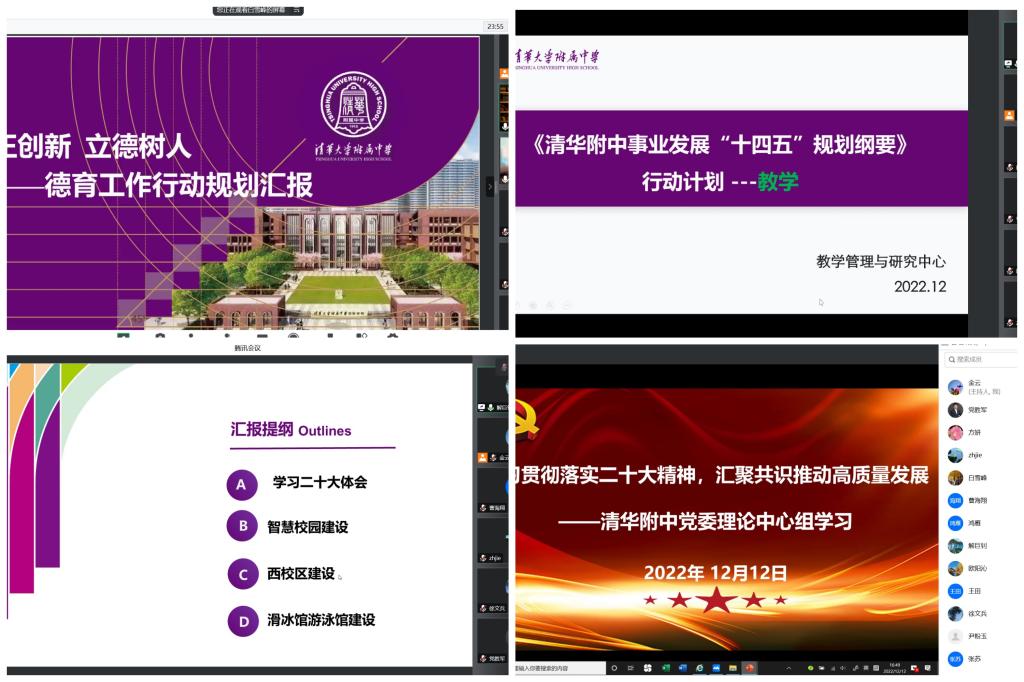Click outline item B 智慧校园建设
Viewport: 1024px width, 682px height.
307,527
